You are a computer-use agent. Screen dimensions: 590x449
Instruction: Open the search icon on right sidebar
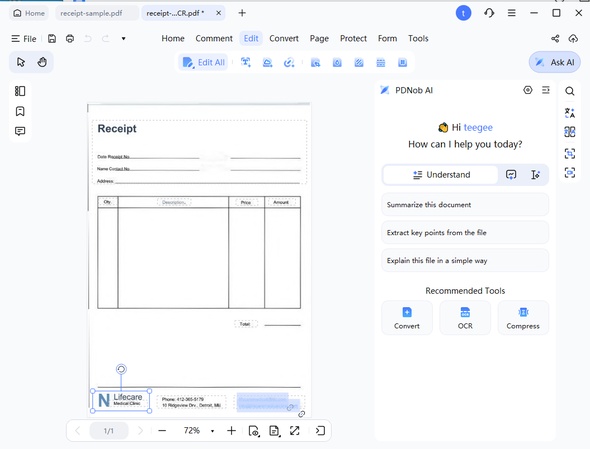[x=570, y=91]
